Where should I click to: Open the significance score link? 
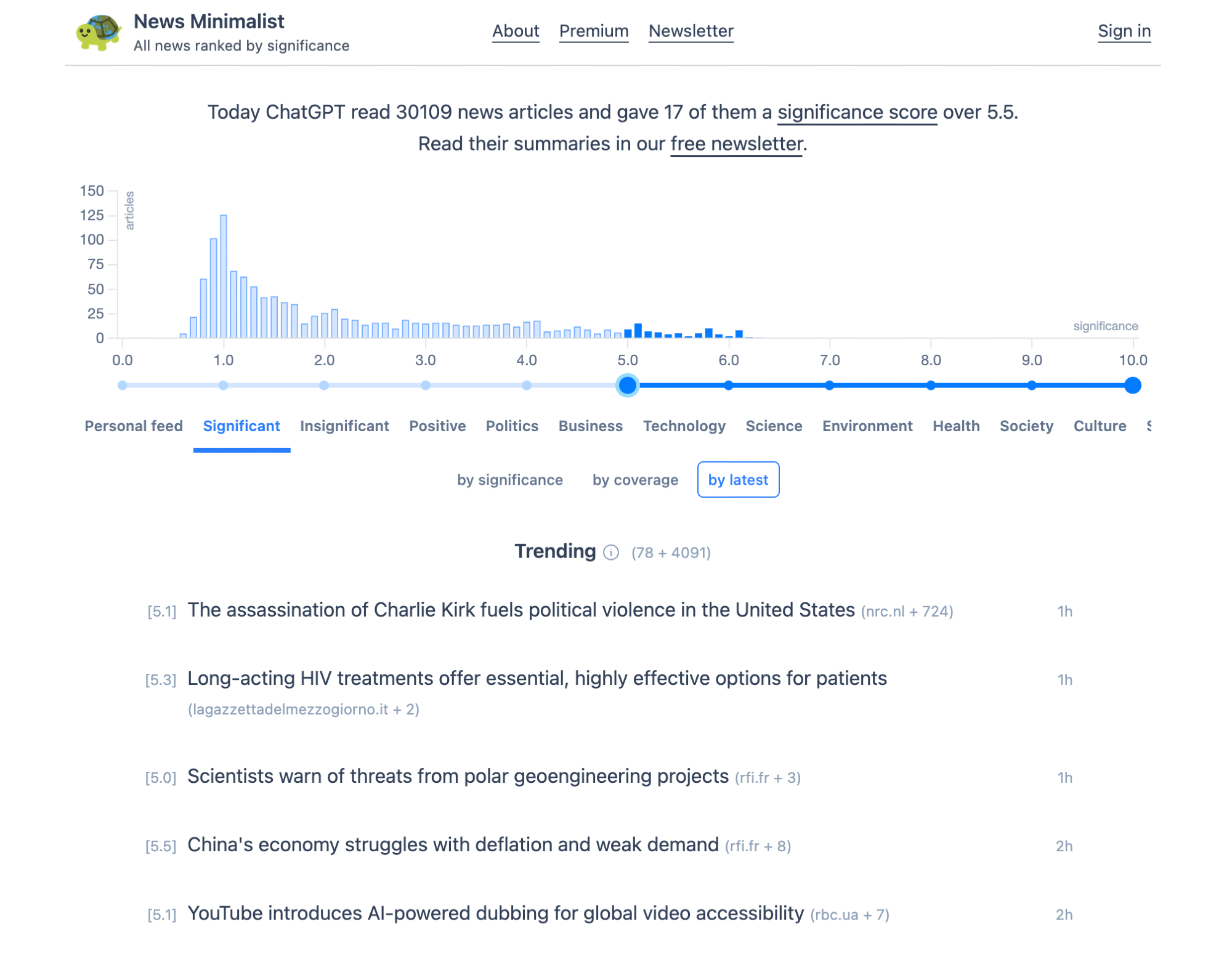(x=856, y=112)
